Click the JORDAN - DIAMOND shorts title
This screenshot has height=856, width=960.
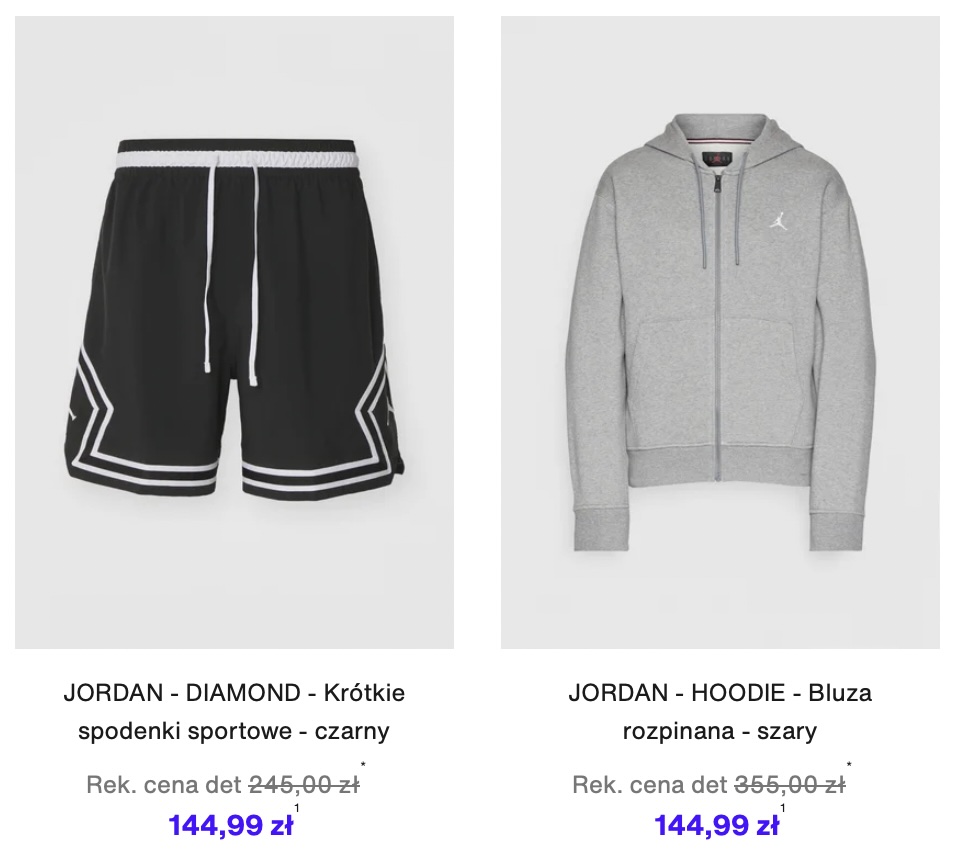pos(234,711)
